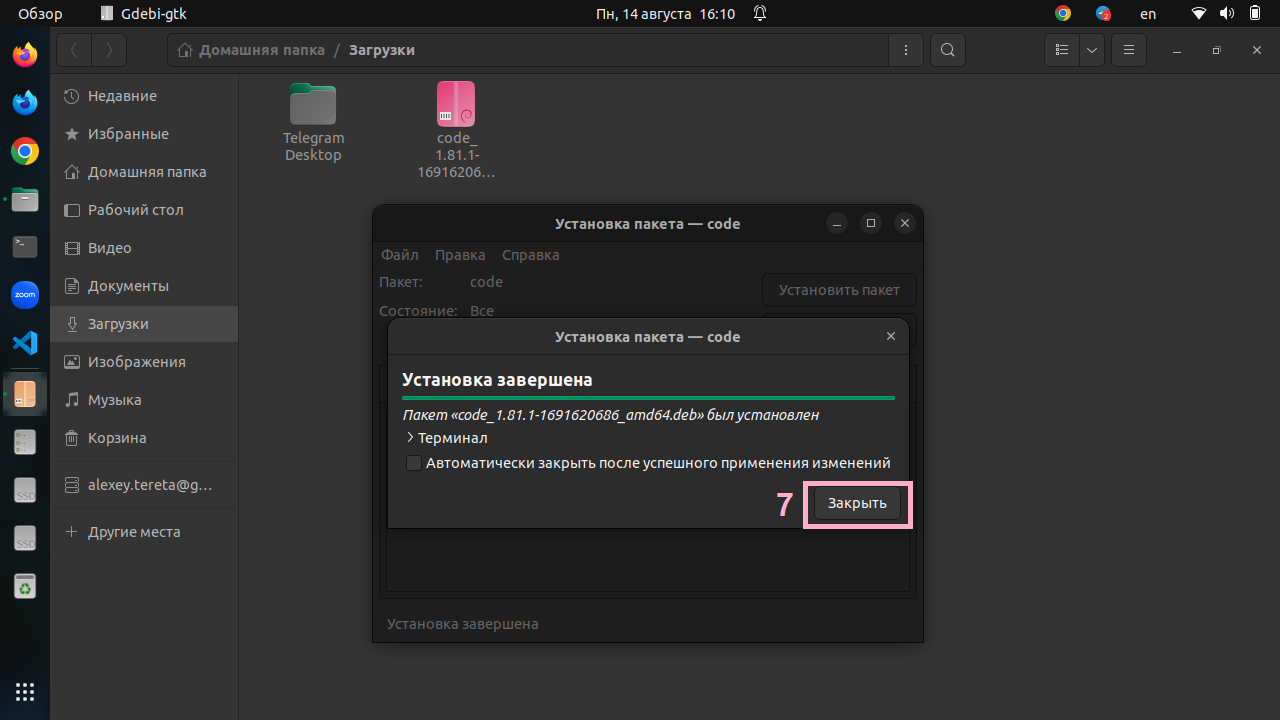Screen dimensions: 1280x720
Task: Open notification bell in top bar
Action: click(x=760, y=14)
